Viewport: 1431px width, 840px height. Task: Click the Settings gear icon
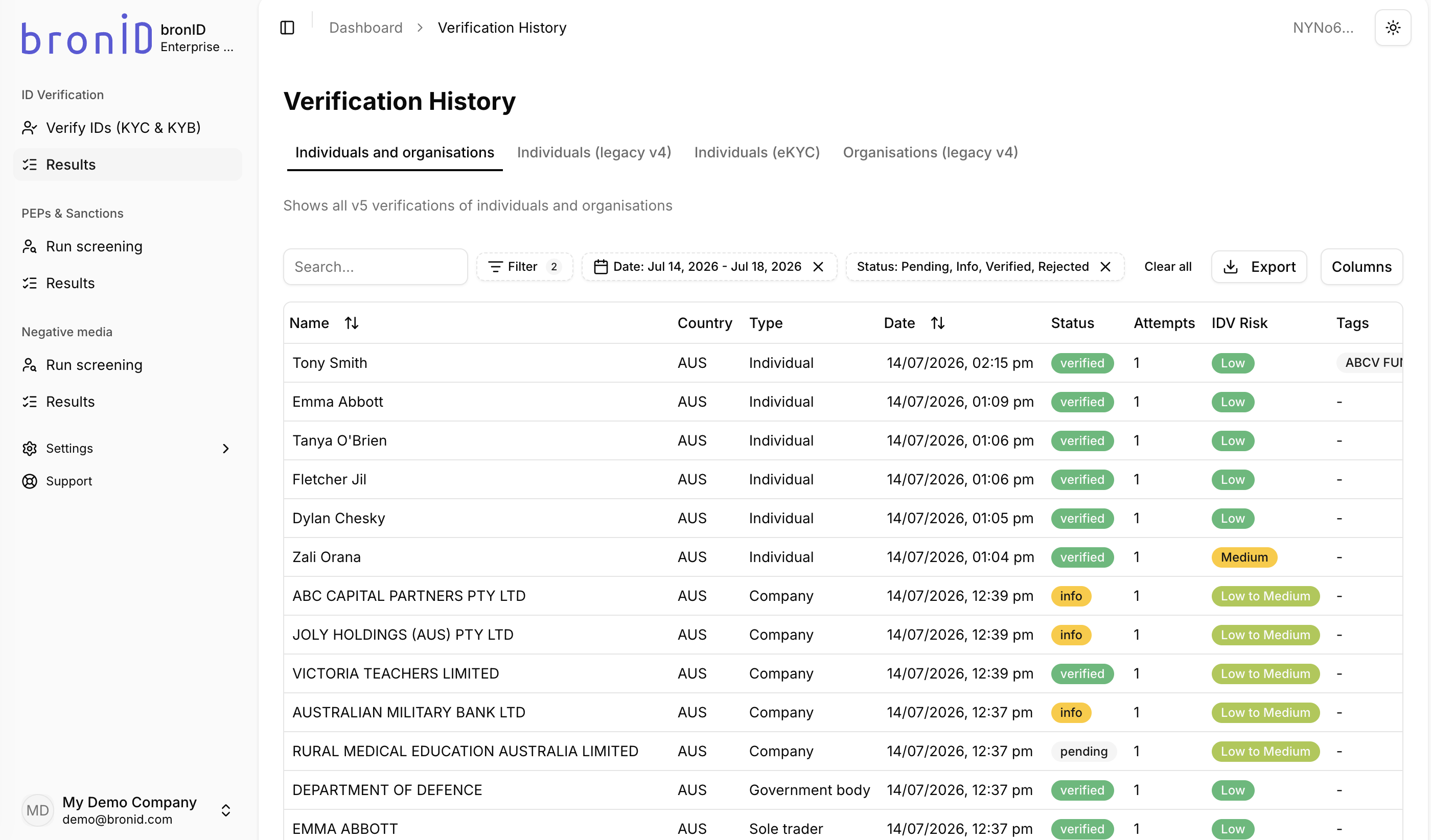click(30, 449)
